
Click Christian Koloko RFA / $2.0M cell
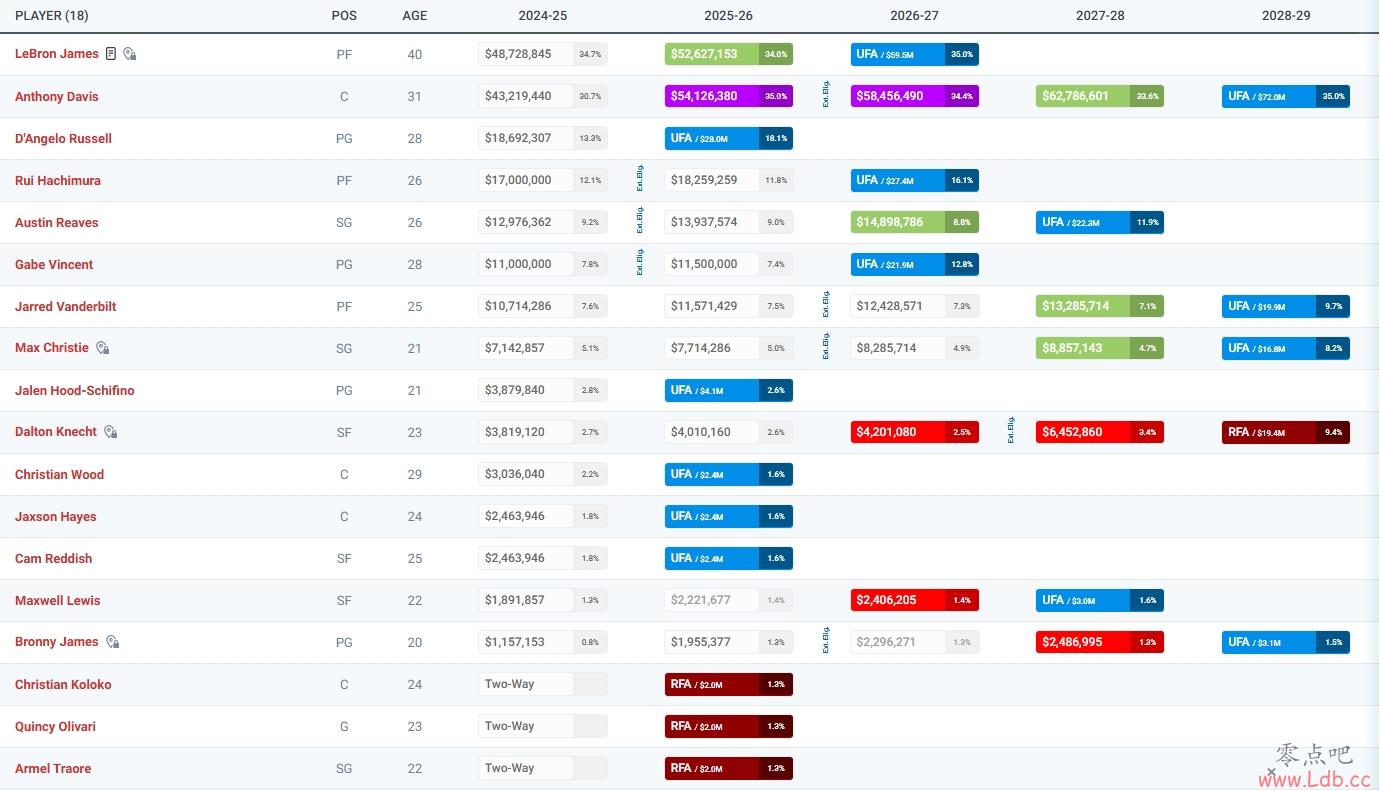(729, 684)
